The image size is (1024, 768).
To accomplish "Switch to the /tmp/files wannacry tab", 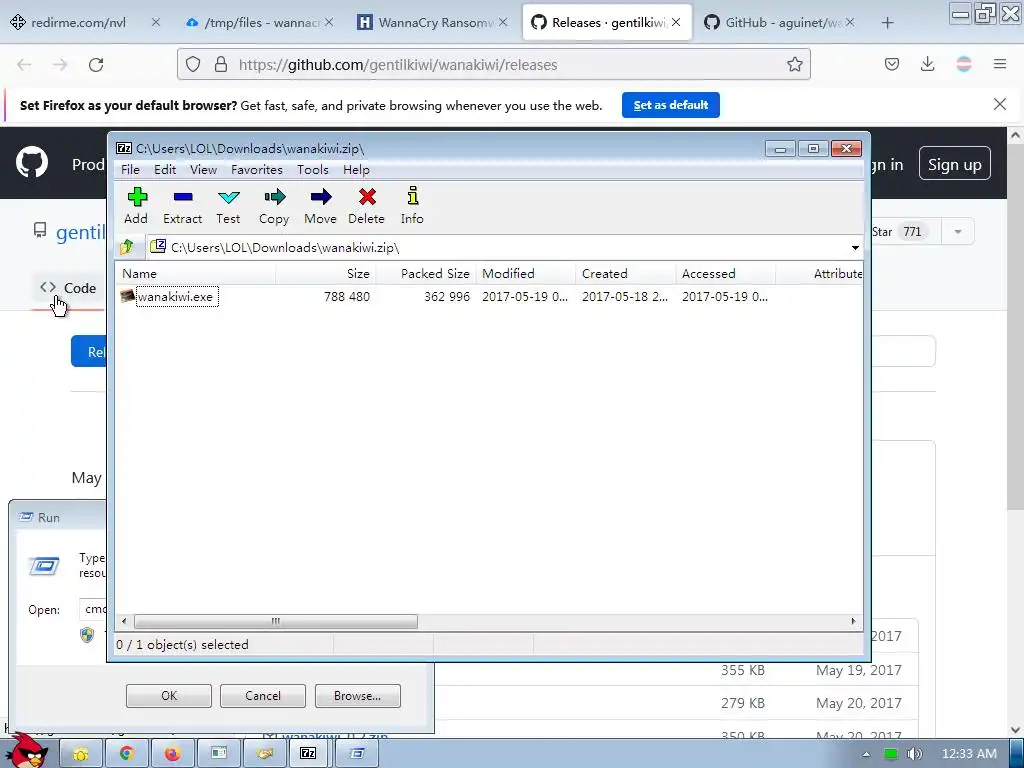I will 261,23.
